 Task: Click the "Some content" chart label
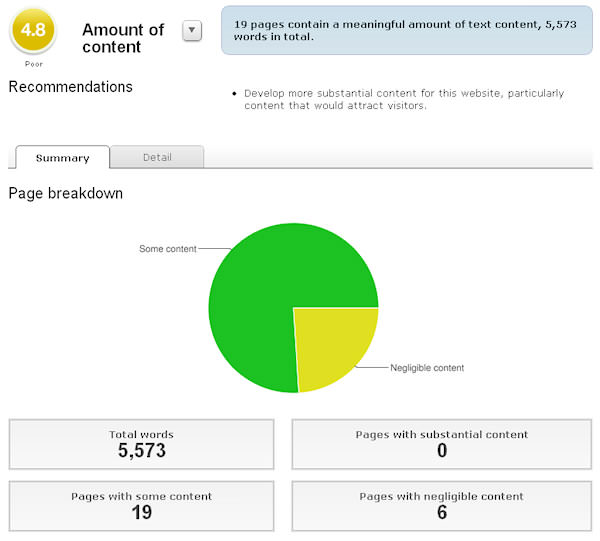(x=167, y=249)
